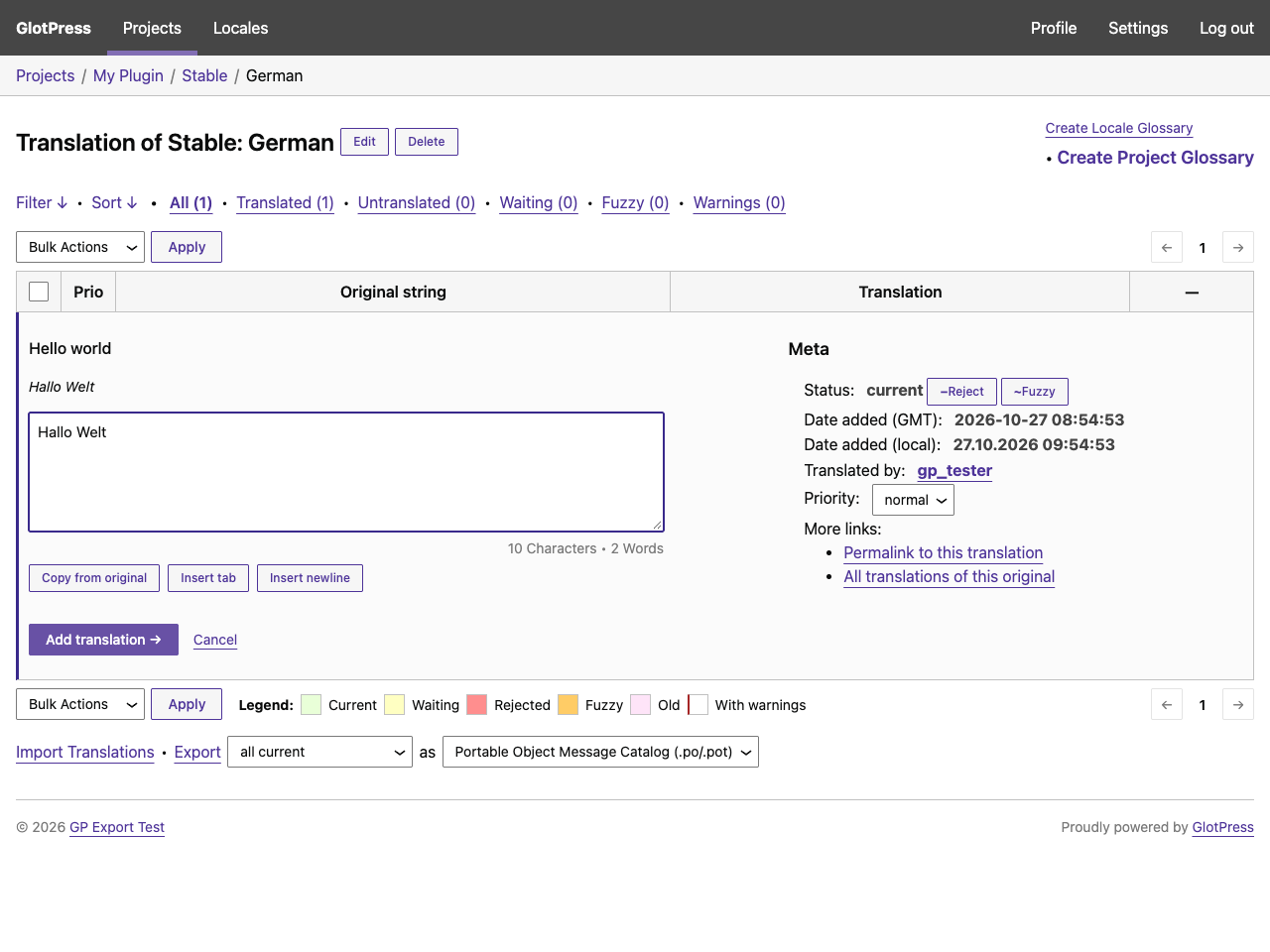Click the Edit button beside the title

coord(364,142)
